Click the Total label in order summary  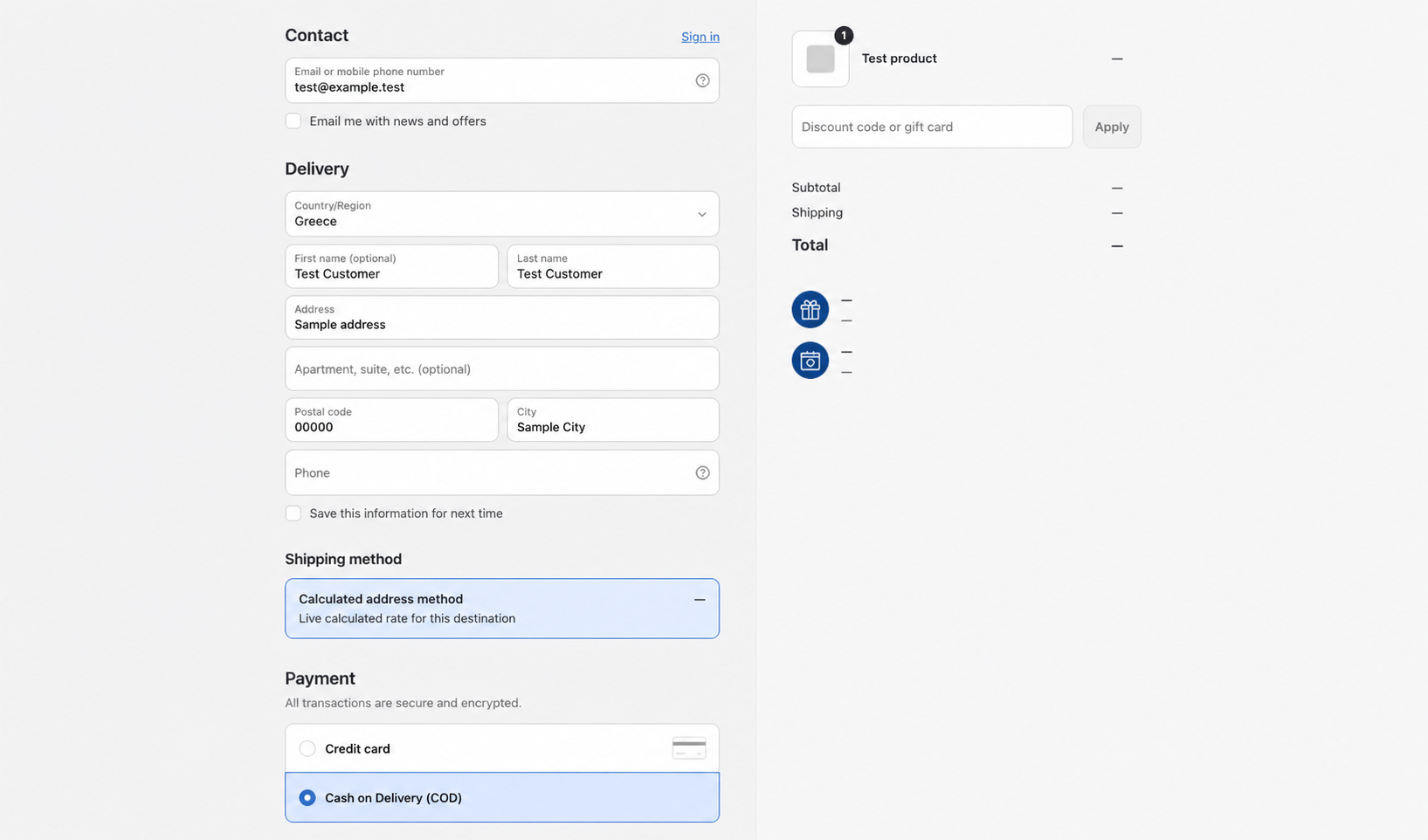[x=810, y=245]
